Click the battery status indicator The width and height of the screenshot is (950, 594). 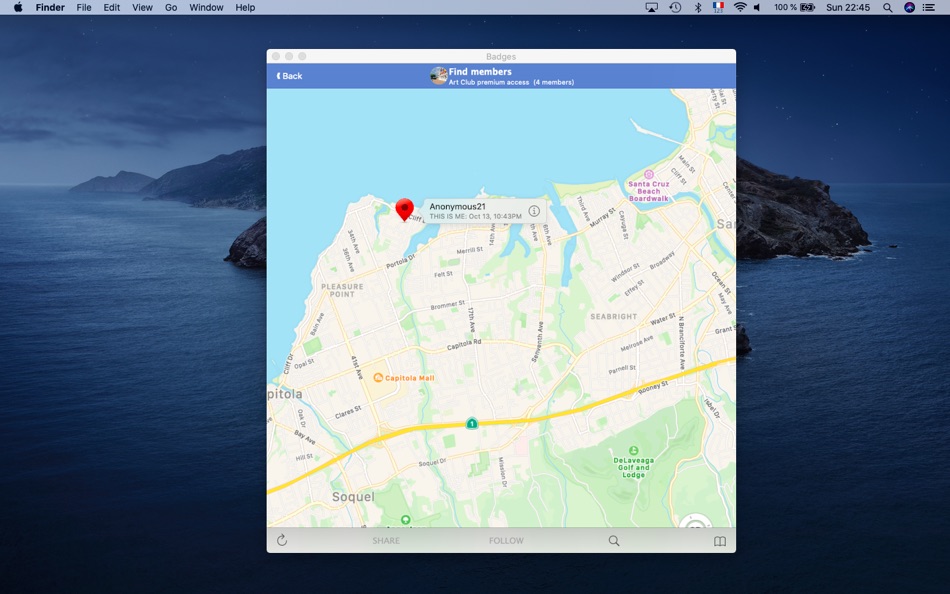click(x=794, y=7)
